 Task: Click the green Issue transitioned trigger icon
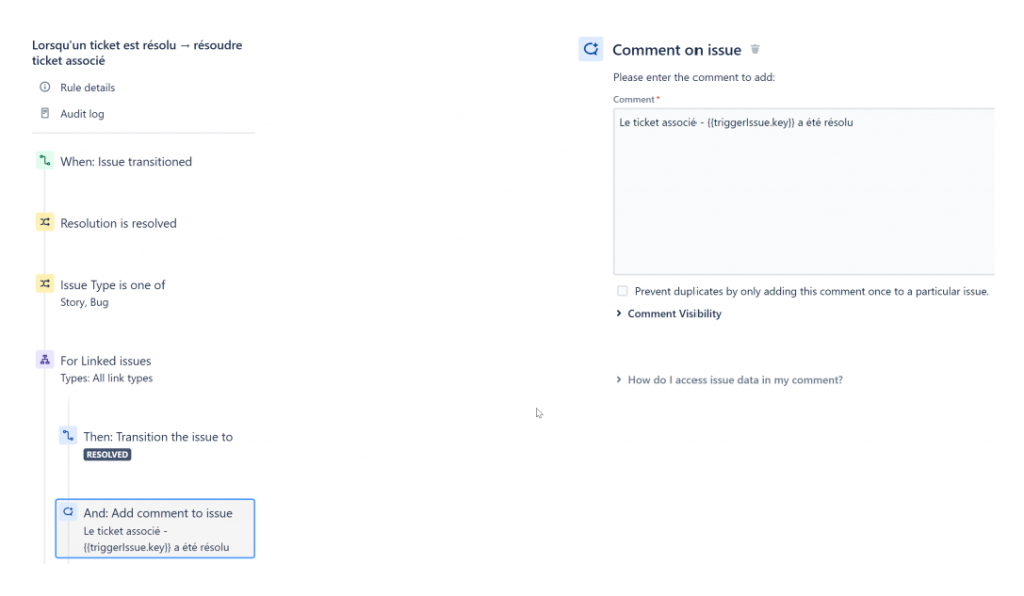44,161
